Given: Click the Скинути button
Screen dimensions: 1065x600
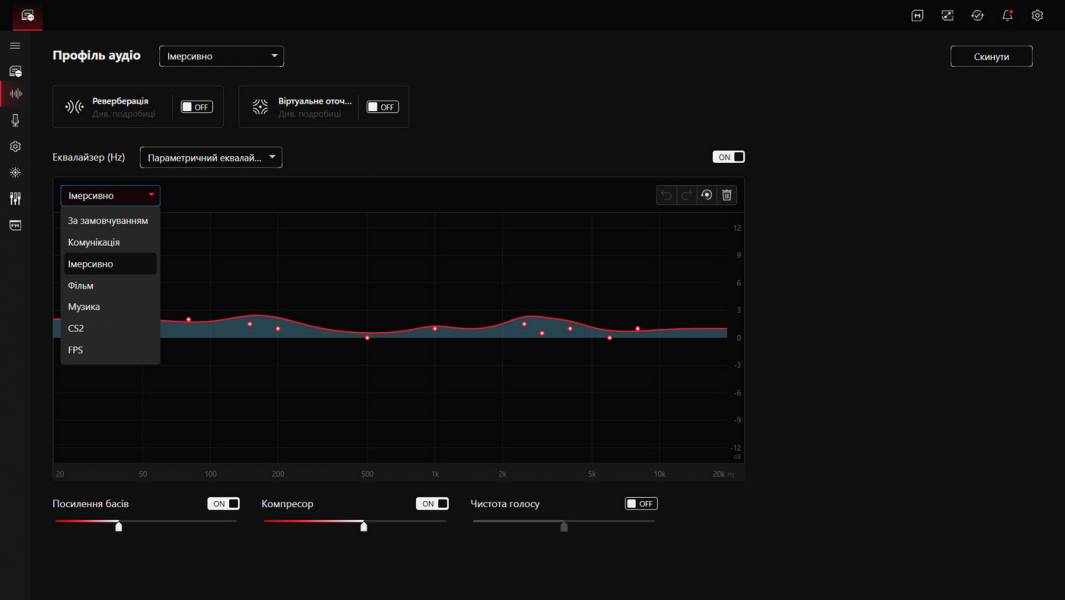Looking at the screenshot, I should (991, 56).
